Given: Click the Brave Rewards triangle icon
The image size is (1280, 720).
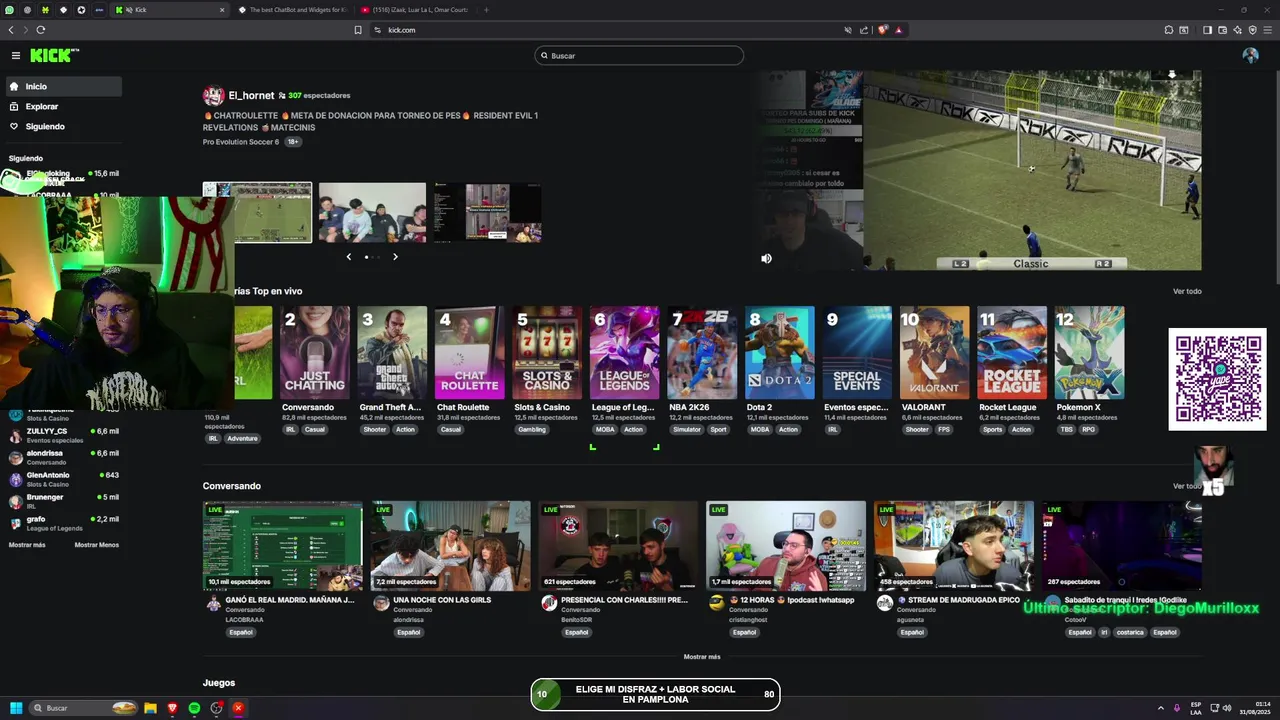Looking at the screenshot, I should [x=898, y=30].
